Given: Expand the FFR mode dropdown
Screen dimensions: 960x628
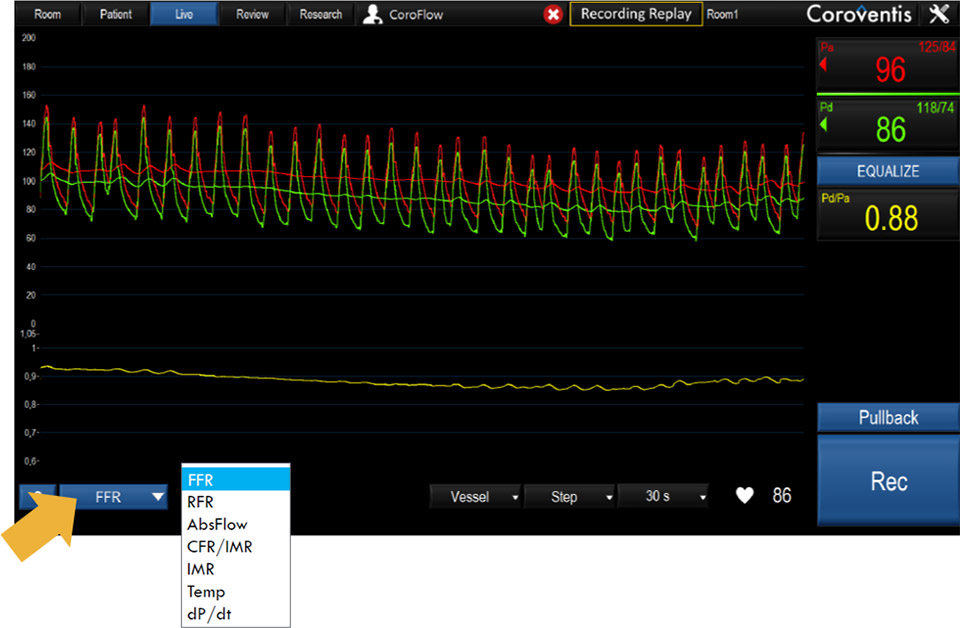Looking at the screenshot, I should pos(113,497).
